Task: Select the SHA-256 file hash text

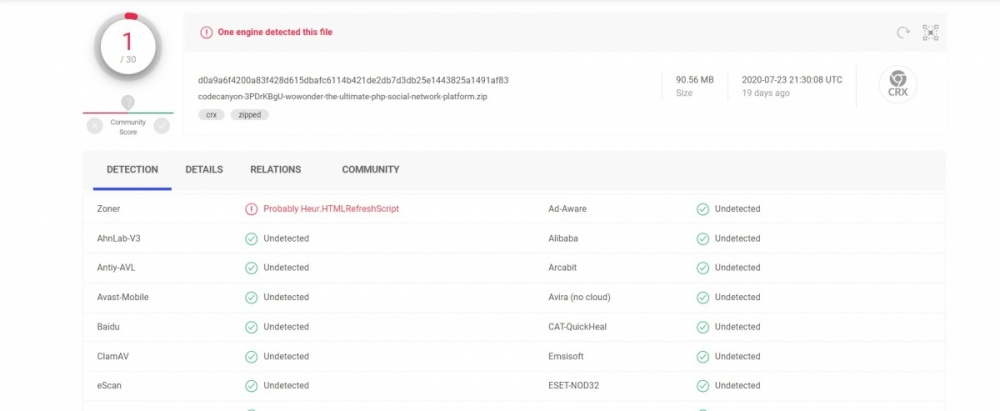Action: [353, 80]
